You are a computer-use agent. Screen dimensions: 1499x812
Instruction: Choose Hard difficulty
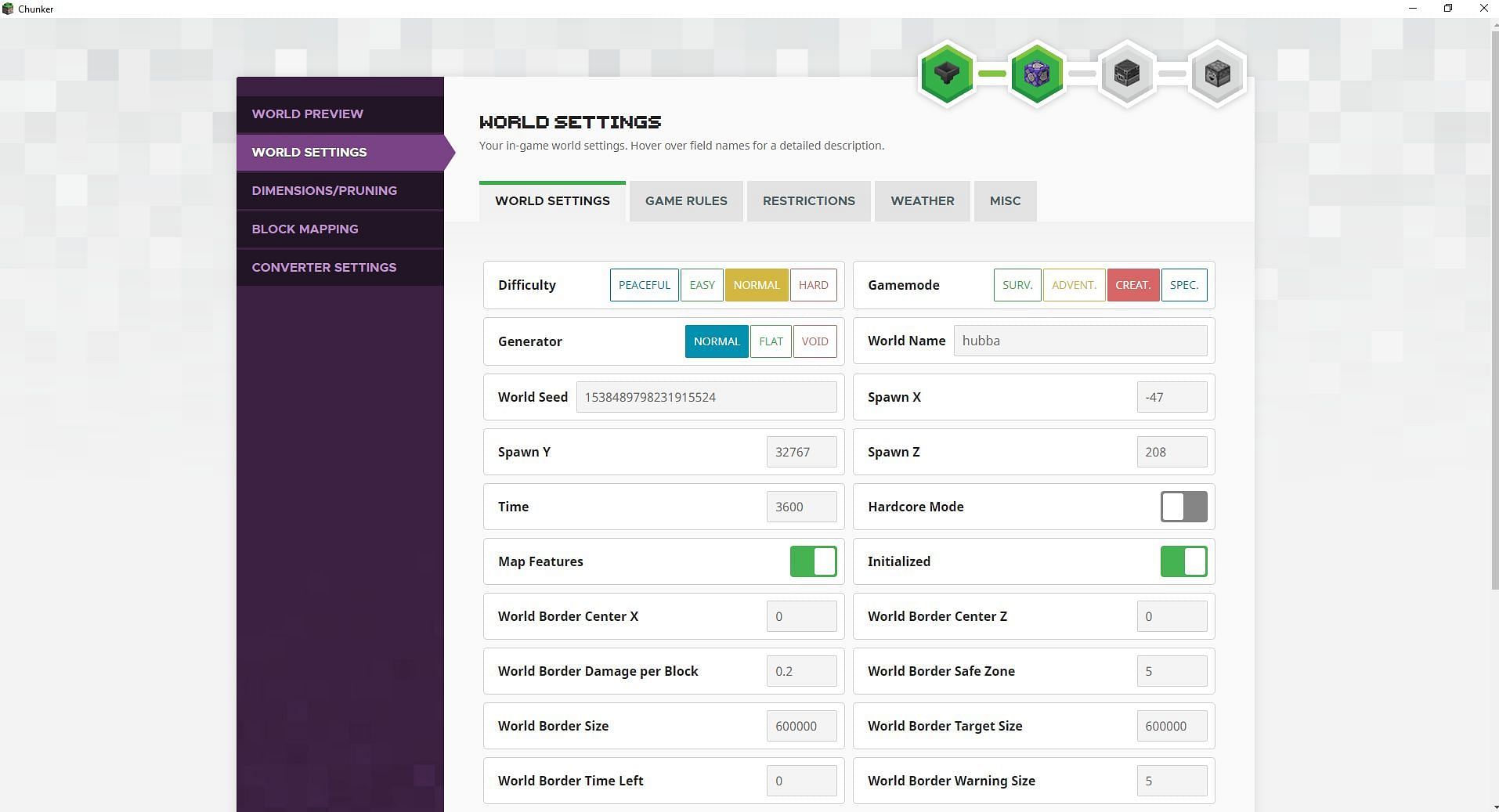(x=813, y=285)
